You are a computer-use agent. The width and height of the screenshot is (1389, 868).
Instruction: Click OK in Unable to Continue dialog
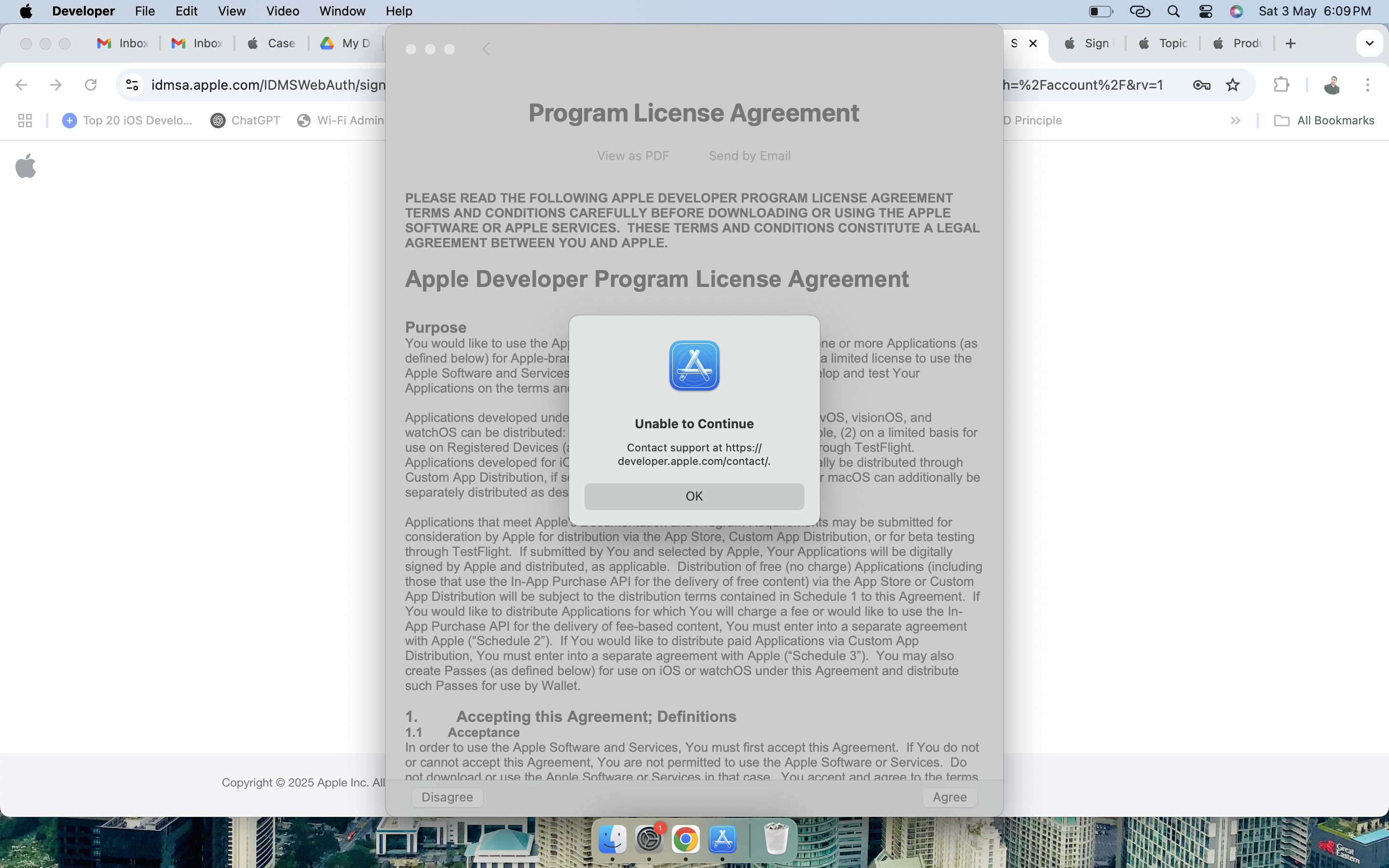(x=694, y=496)
